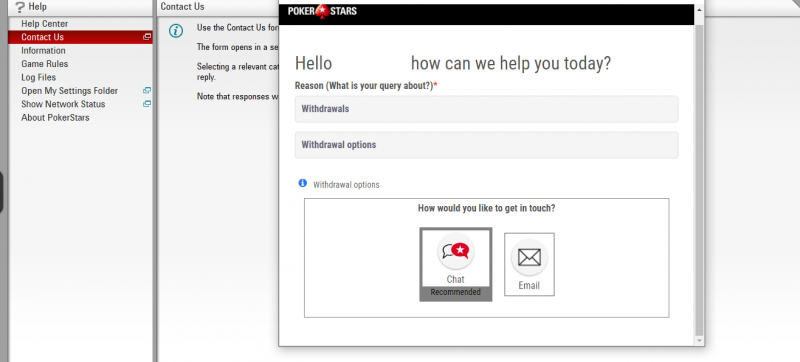
Task: Click the 'How would you like to get in touch?' text
Action: (486, 208)
